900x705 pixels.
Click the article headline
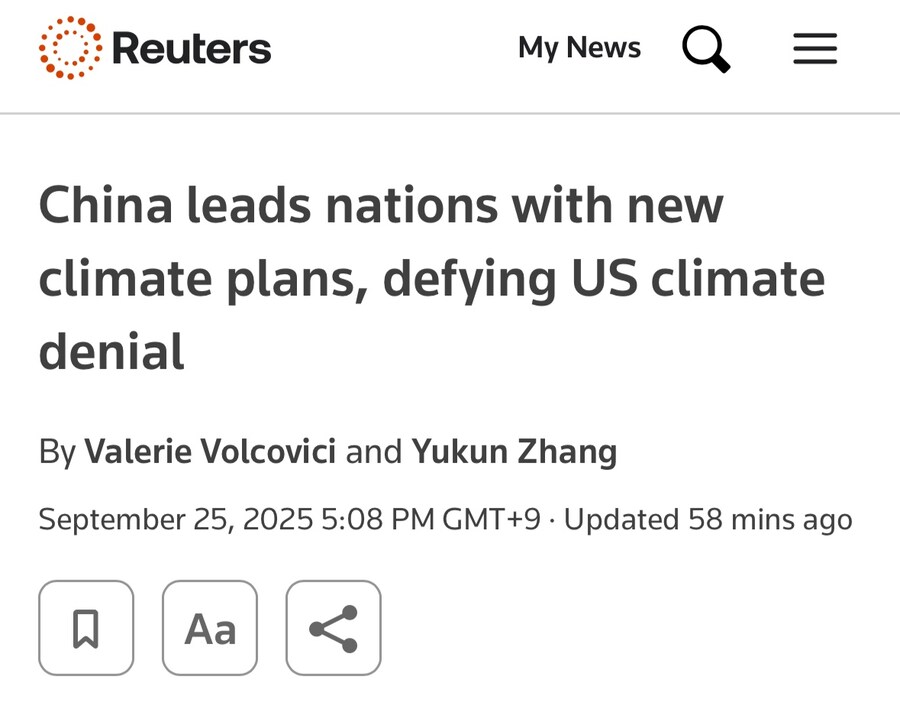tap(430, 278)
